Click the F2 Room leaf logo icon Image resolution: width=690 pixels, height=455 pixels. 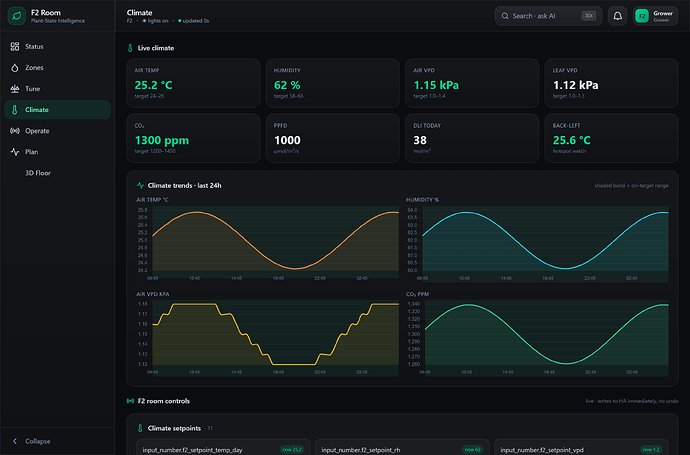[17, 16]
